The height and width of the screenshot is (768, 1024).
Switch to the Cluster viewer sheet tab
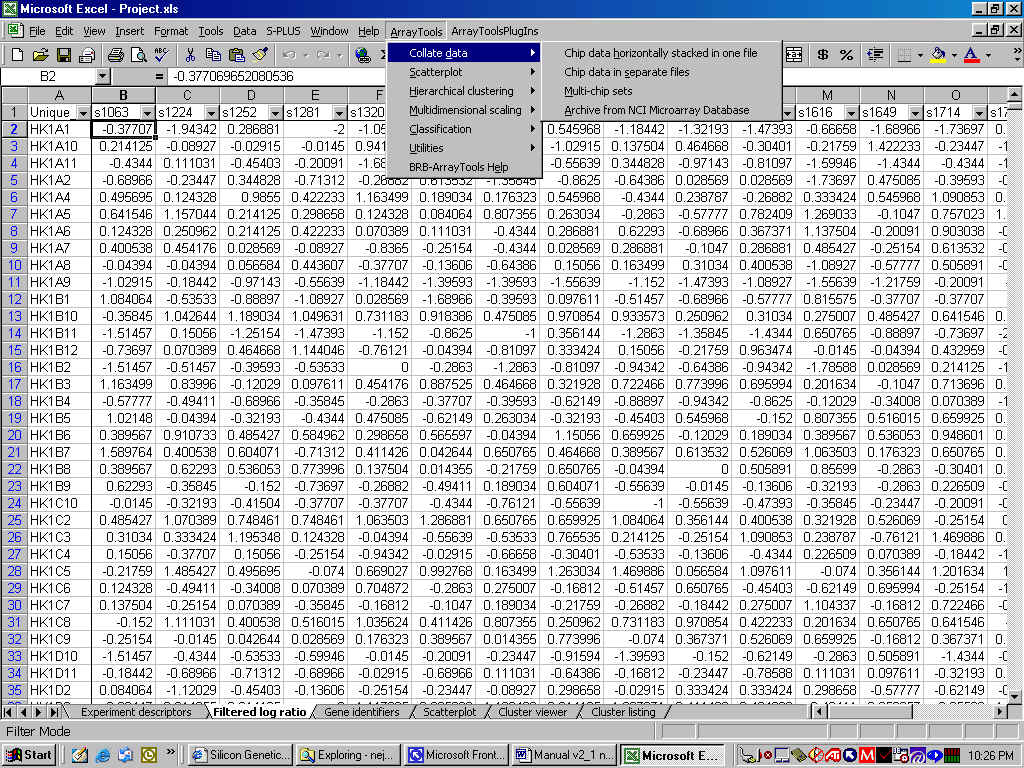[532, 712]
